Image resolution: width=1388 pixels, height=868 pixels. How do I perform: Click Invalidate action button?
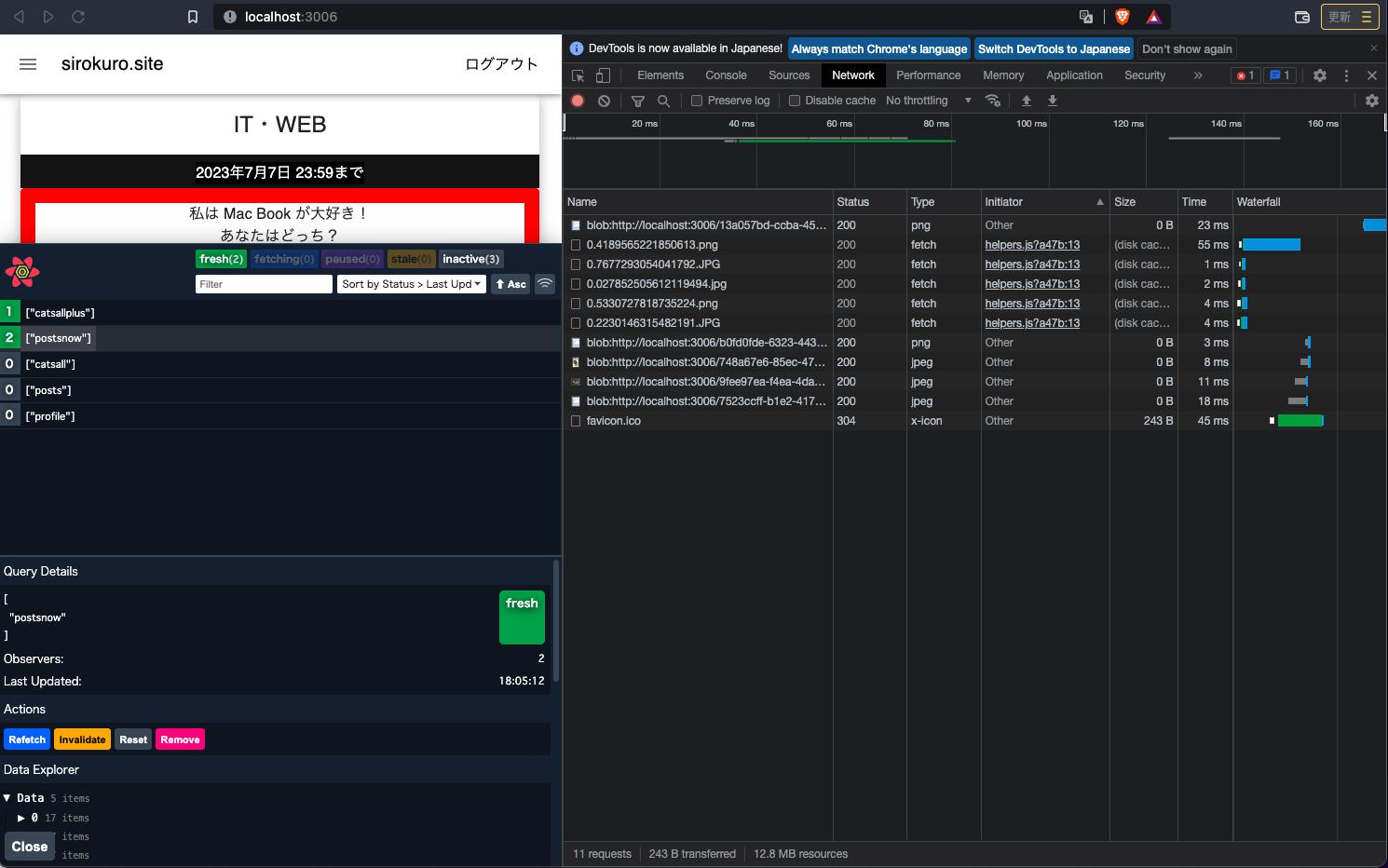[82, 739]
